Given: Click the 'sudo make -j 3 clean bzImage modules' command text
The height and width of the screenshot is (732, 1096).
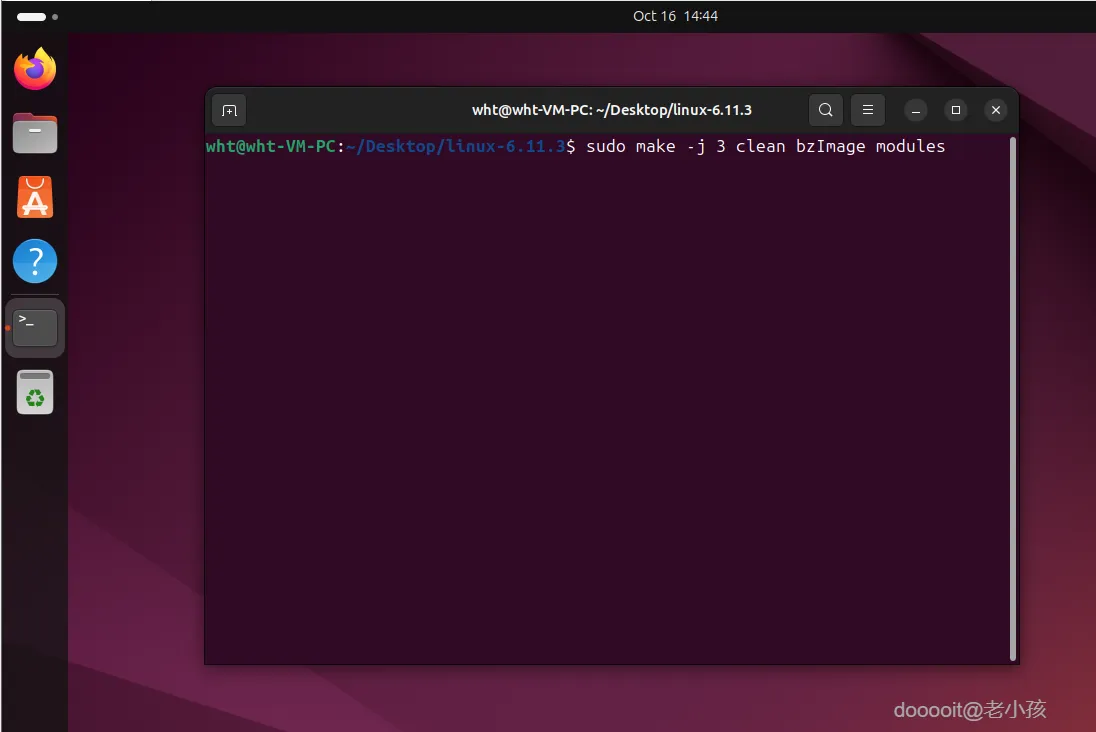Looking at the screenshot, I should pyautogui.click(x=765, y=146).
